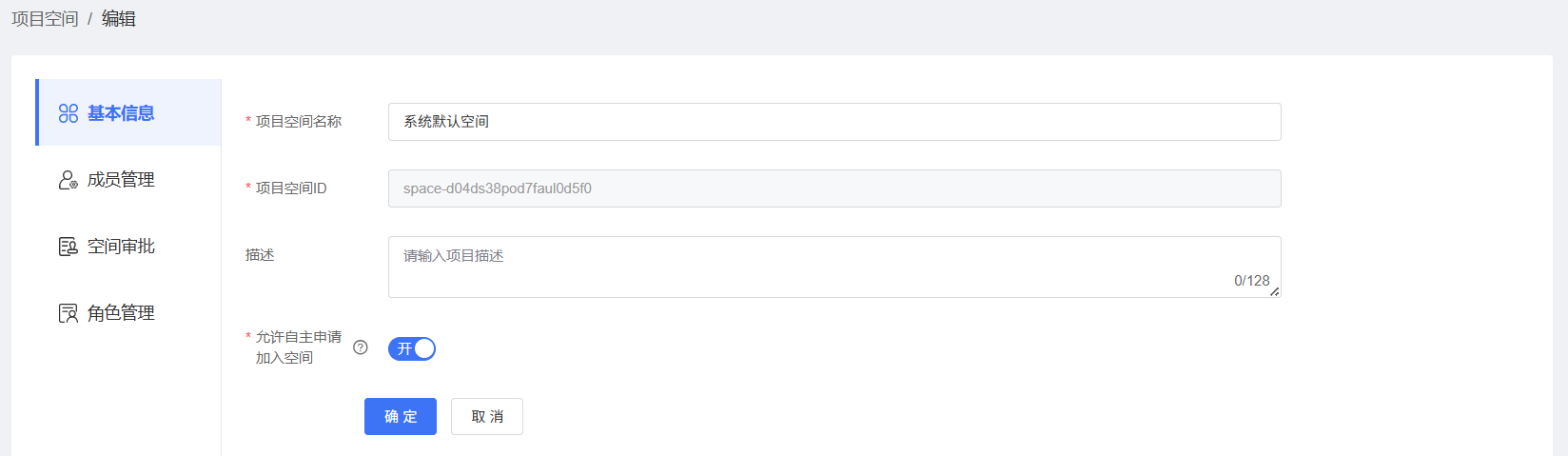Toggle off the 允许自主申请加入空间 switch

pyautogui.click(x=412, y=348)
